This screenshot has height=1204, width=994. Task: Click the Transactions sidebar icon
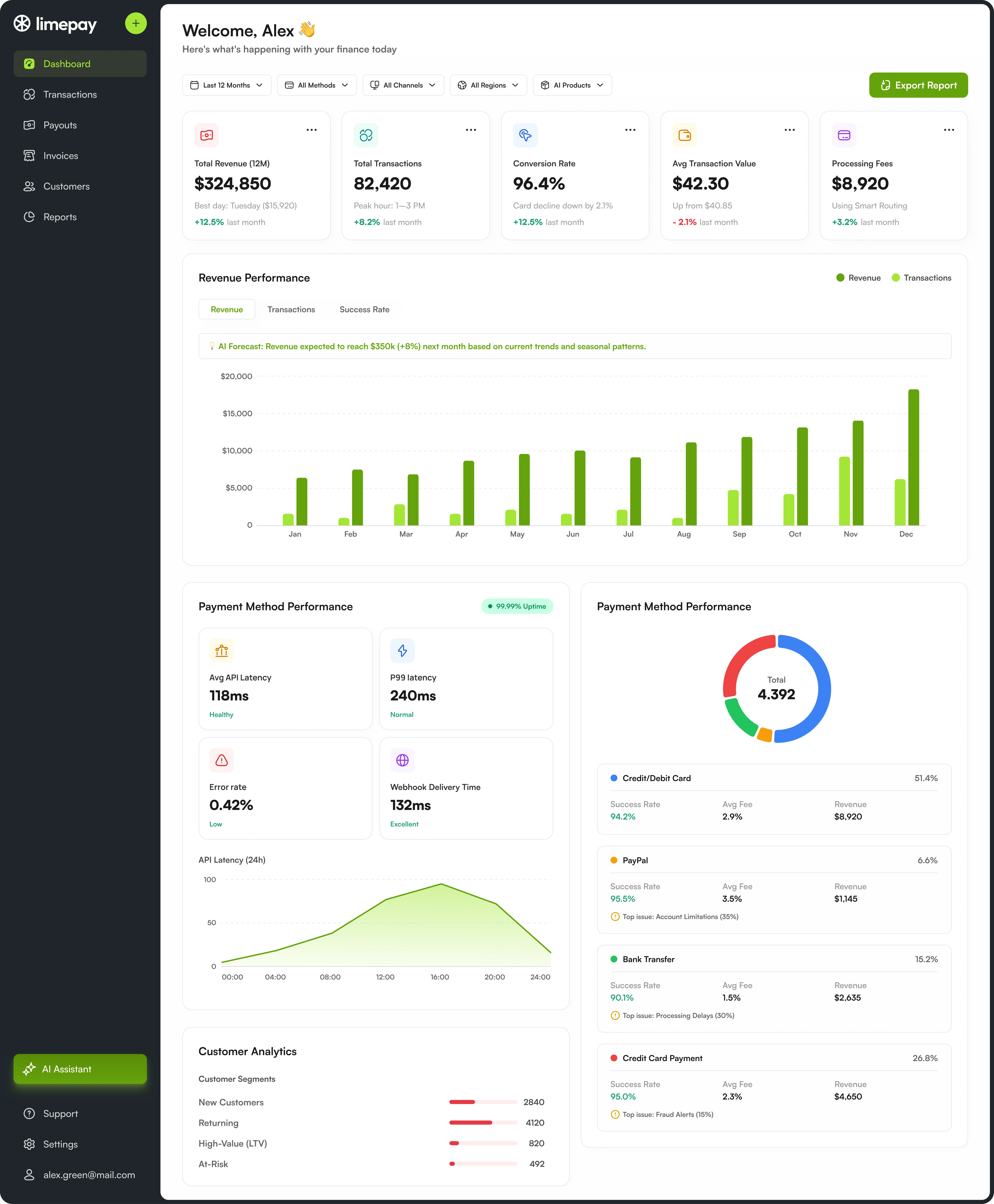[x=29, y=94]
